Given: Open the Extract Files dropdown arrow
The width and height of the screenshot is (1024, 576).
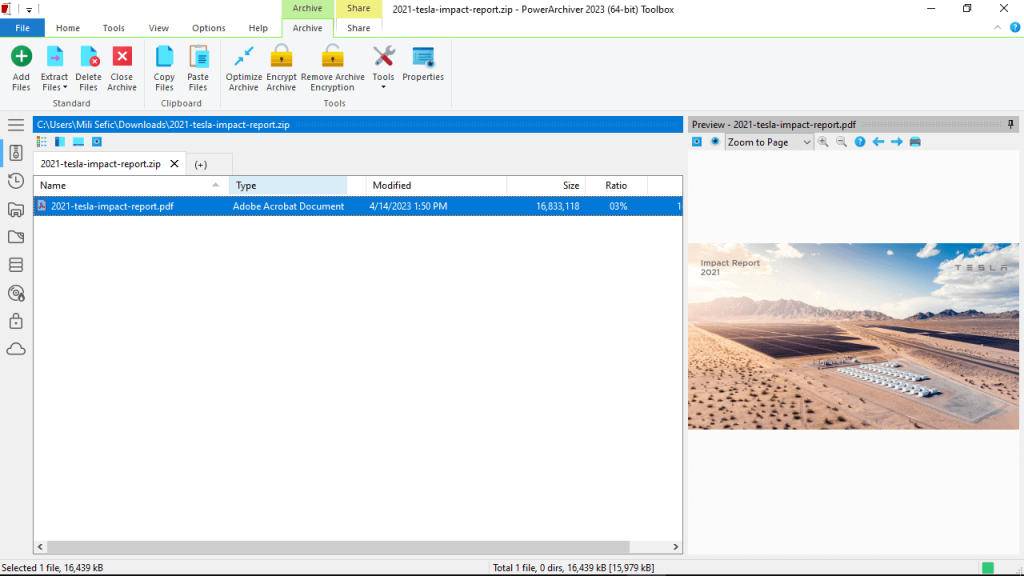Looking at the screenshot, I should point(65,88).
